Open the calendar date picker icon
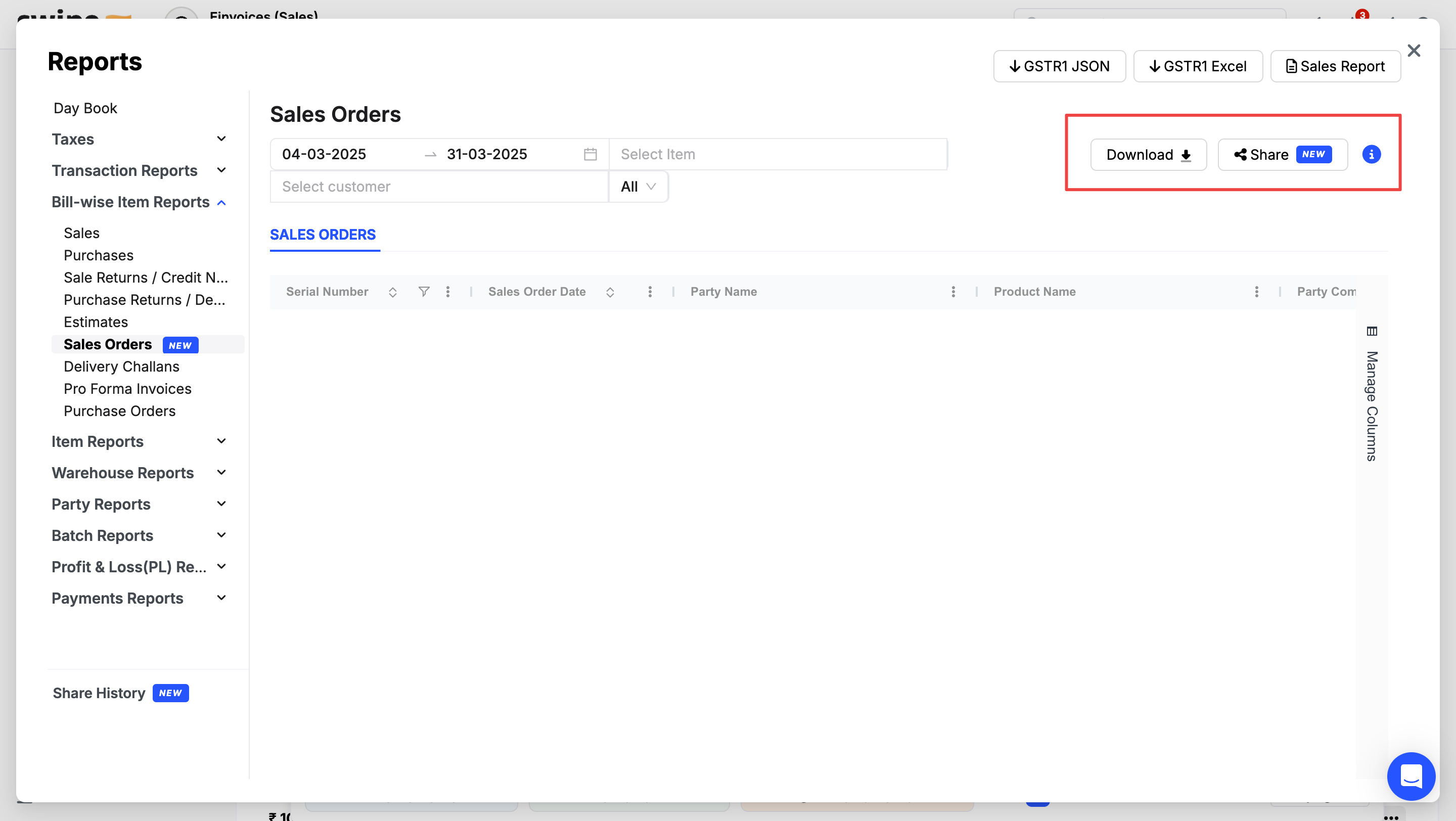 click(590, 154)
